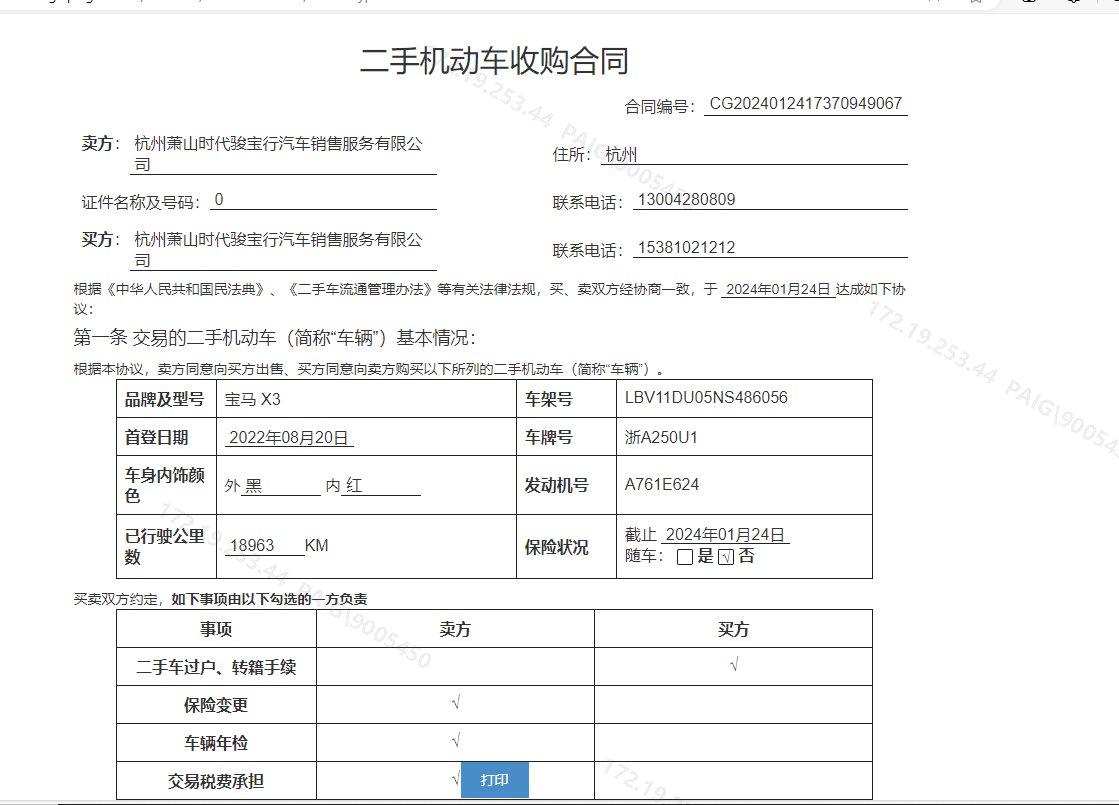
Task: Click seller phone number 13004280809
Action: tap(687, 200)
